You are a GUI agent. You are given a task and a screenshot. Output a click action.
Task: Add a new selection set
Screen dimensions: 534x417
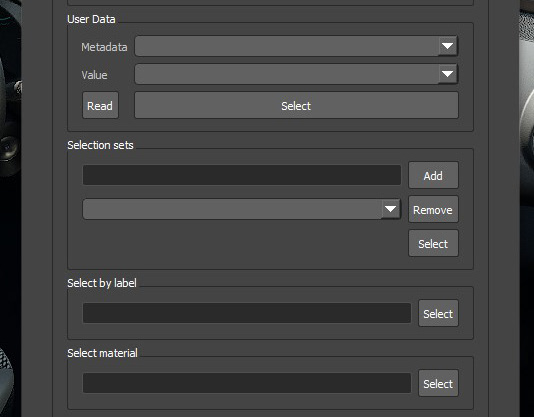[x=433, y=175]
